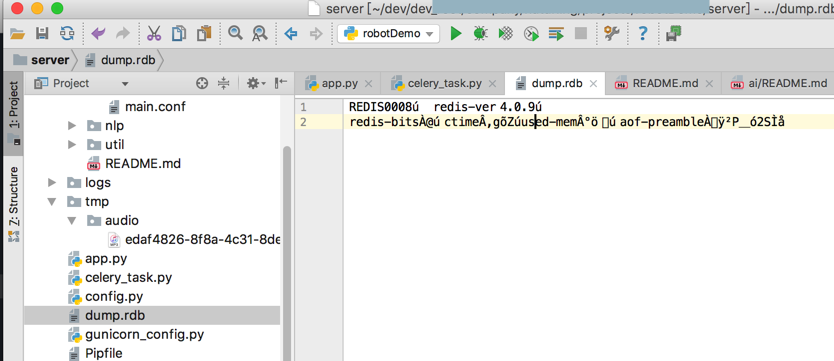Screen dimensions: 834x361
Task: Open Help with the blue question mark
Action: pos(643,34)
